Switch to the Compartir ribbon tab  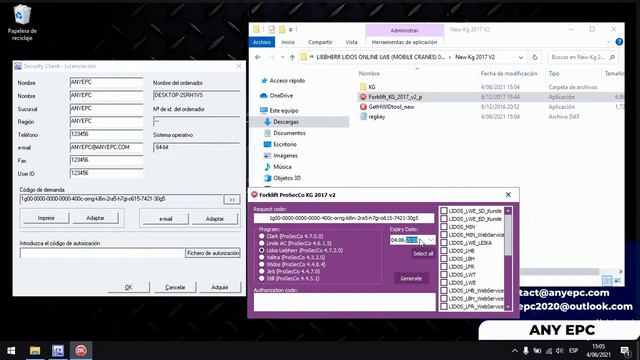click(320, 42)
